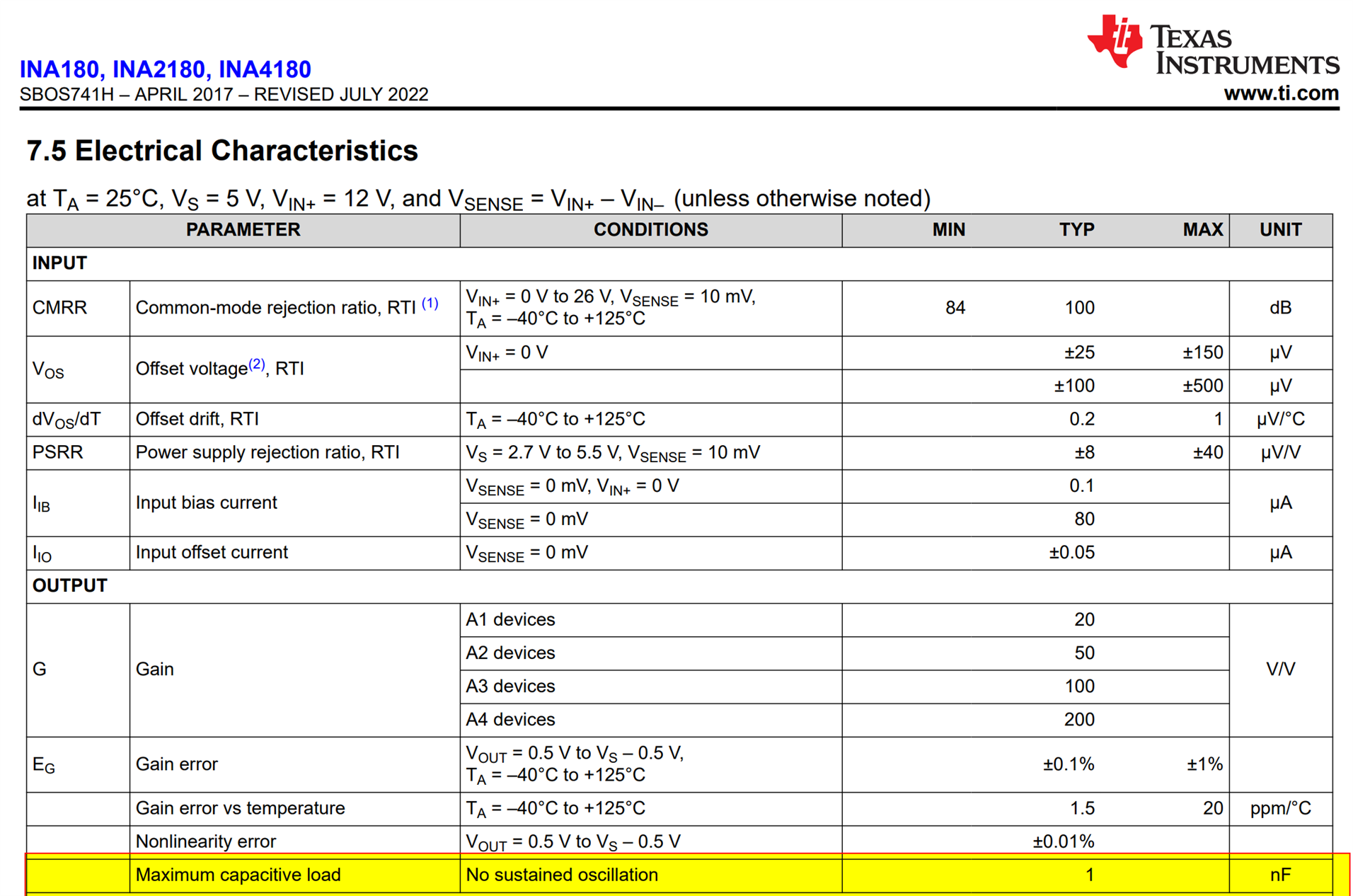Select the ±0.05 input offset current value
The image size is (1353, 896).
point(1071,552)
